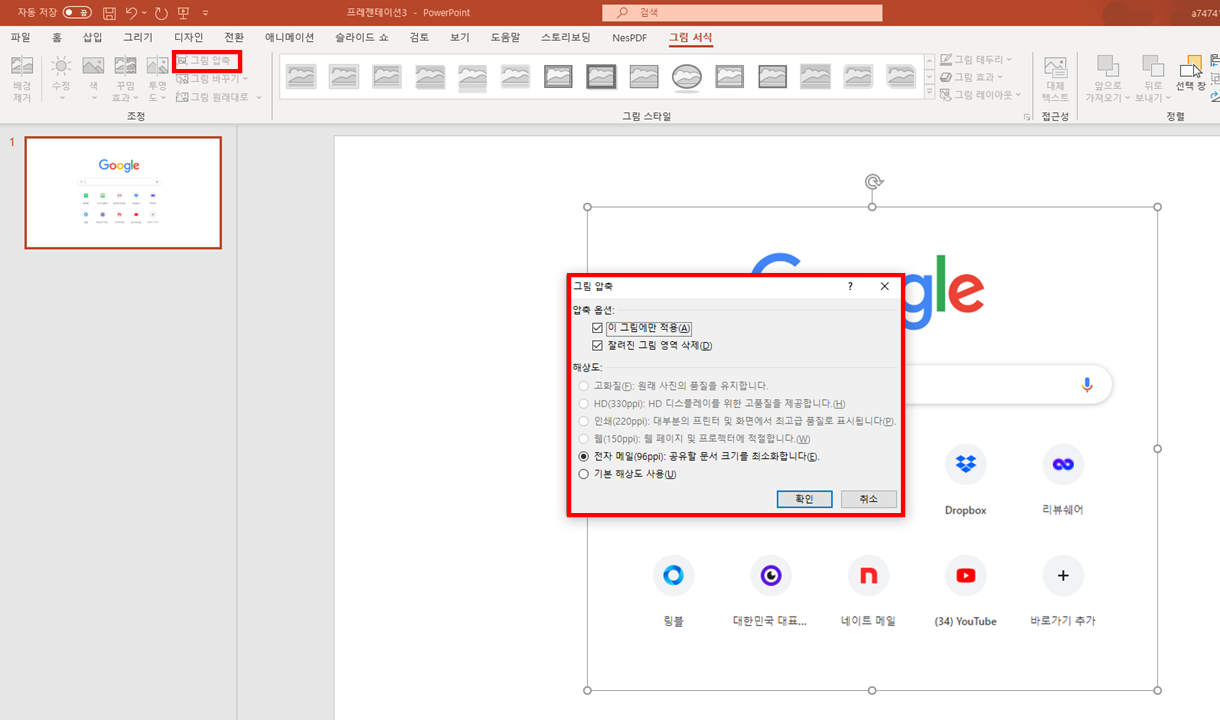Select slide 1 thumbnail in the slide panel
Viewport: 1220px width, 720px height.
(123, 193)
